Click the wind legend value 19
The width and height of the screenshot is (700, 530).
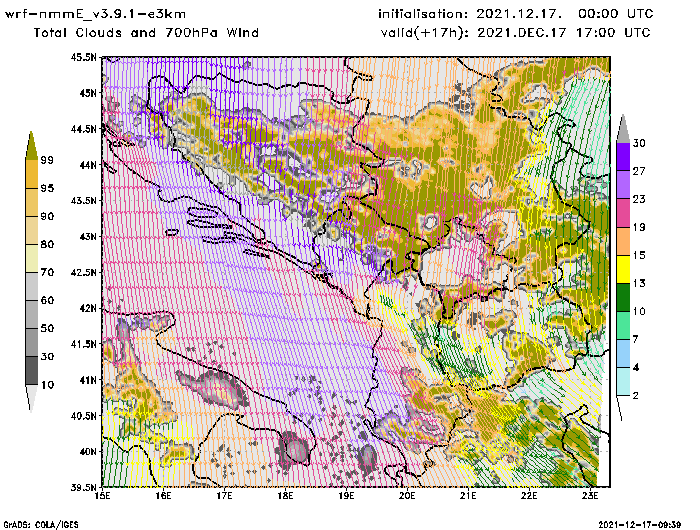click(639, 227)
